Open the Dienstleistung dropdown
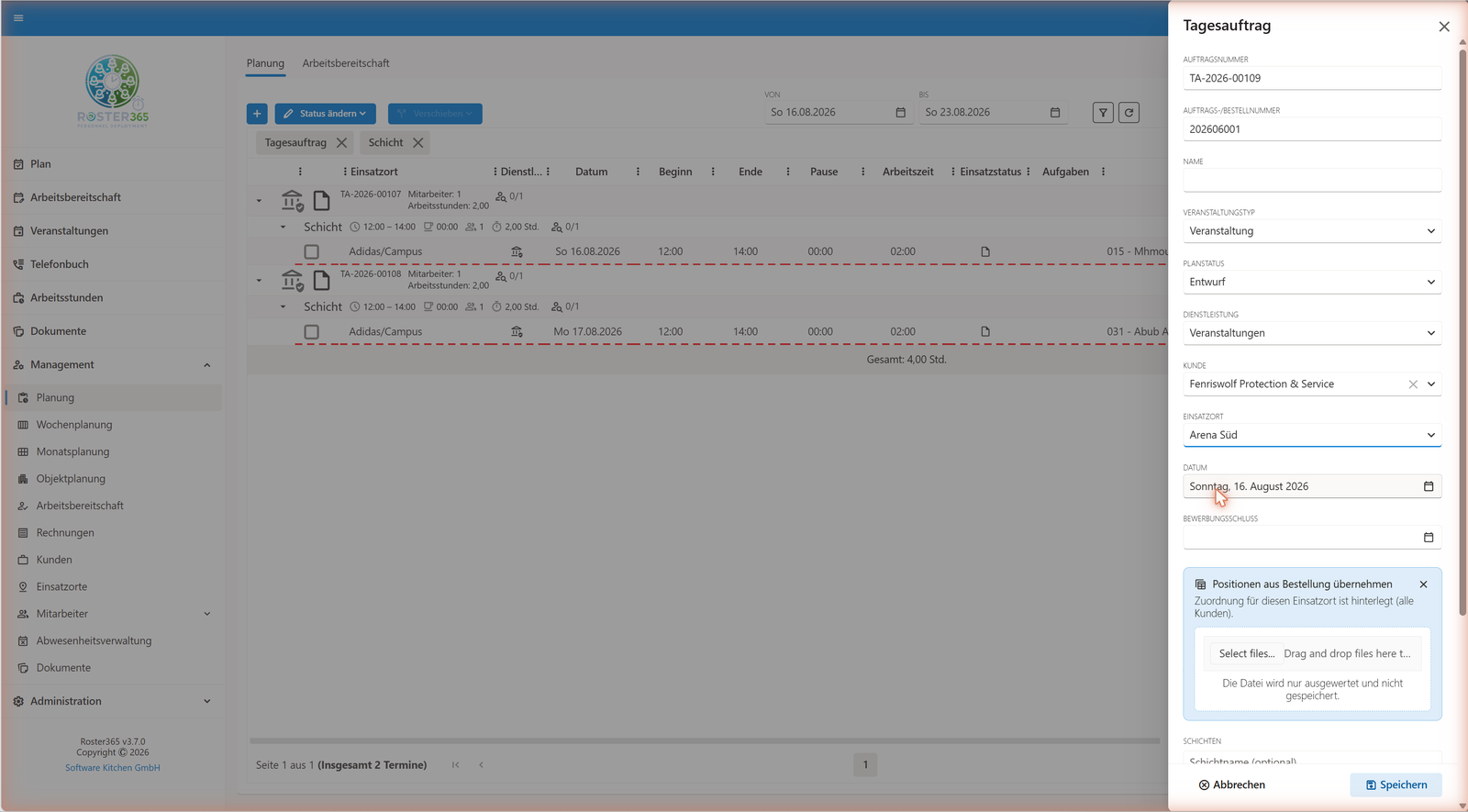 (x=1312, y=333)
